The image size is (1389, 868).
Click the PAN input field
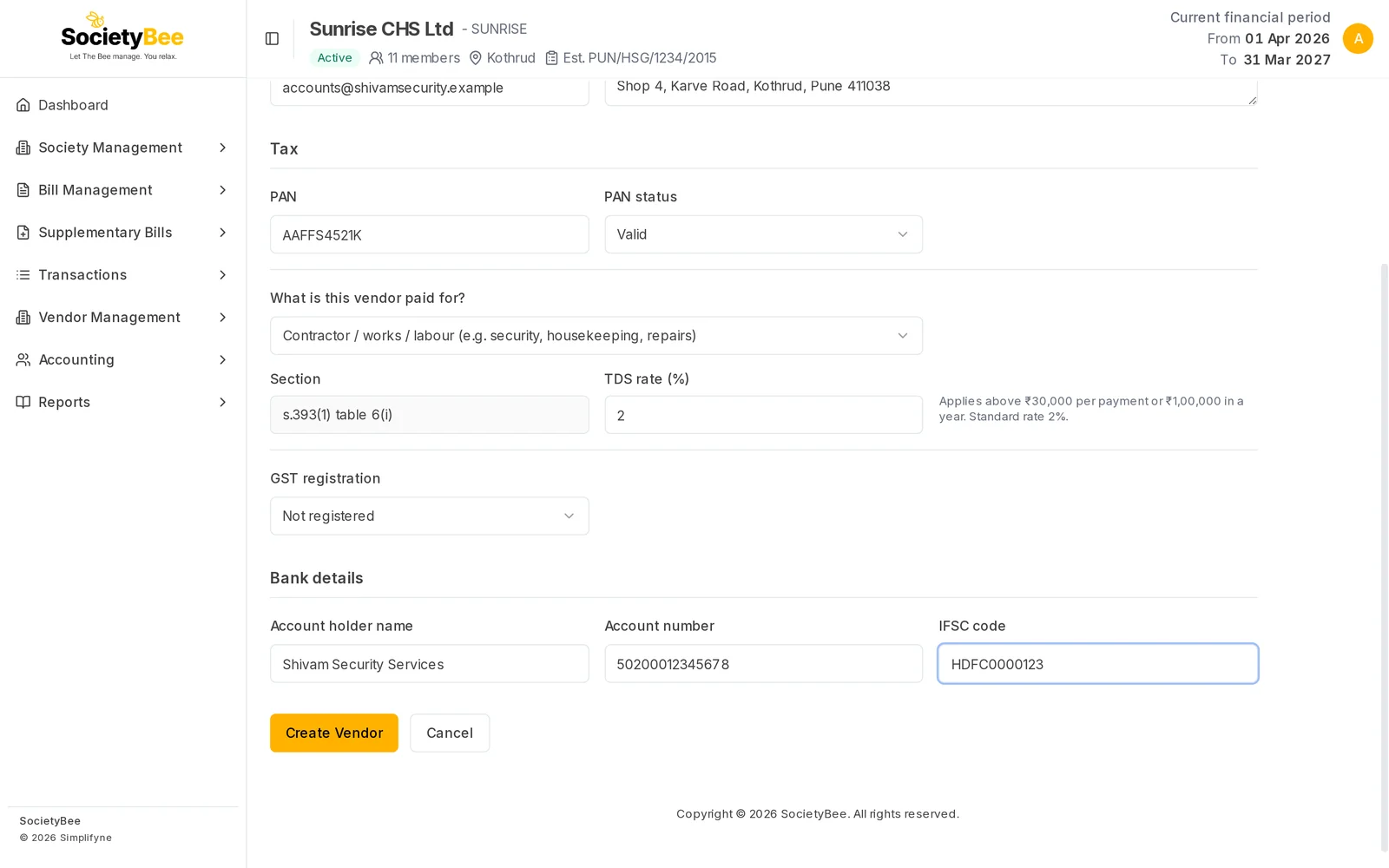point(430,234)
